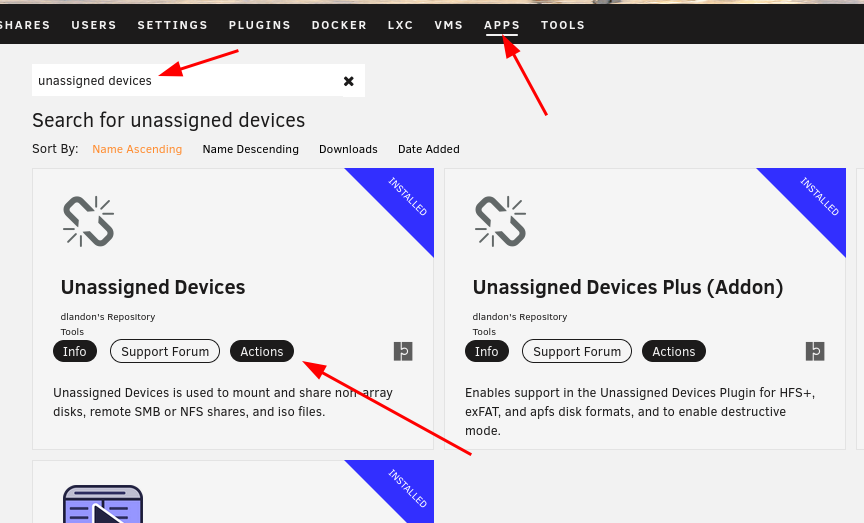Click the Unassigned Devices broken-link icon
Screen dimensions: 864x523
[89, 221]
